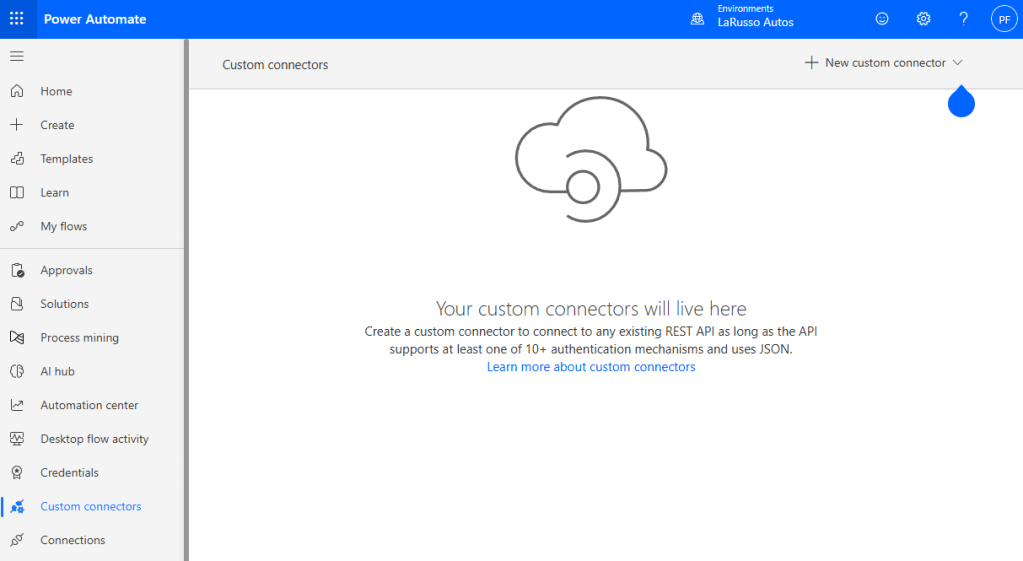The image size is (1023, 561).
Task: Select the My flows icon
Action: [x=17, y=227]
